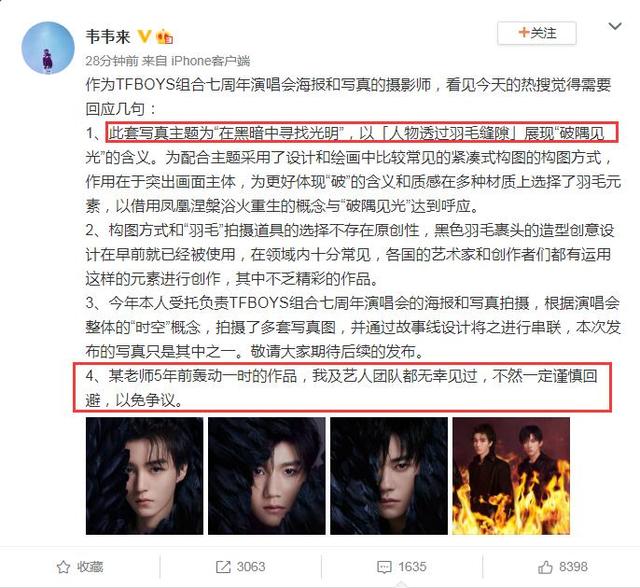Follow the user with the +关注 button
The image size is (640, 588).
click(537, 33)
